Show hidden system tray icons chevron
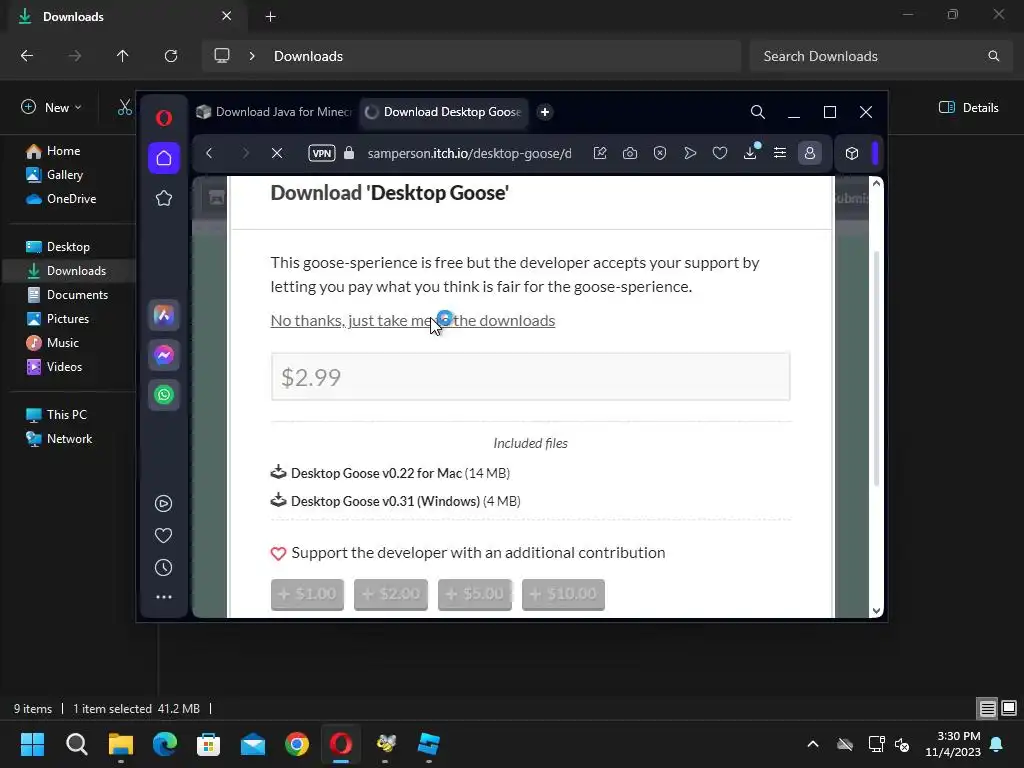1024x768 pixels. click(812, 744)
